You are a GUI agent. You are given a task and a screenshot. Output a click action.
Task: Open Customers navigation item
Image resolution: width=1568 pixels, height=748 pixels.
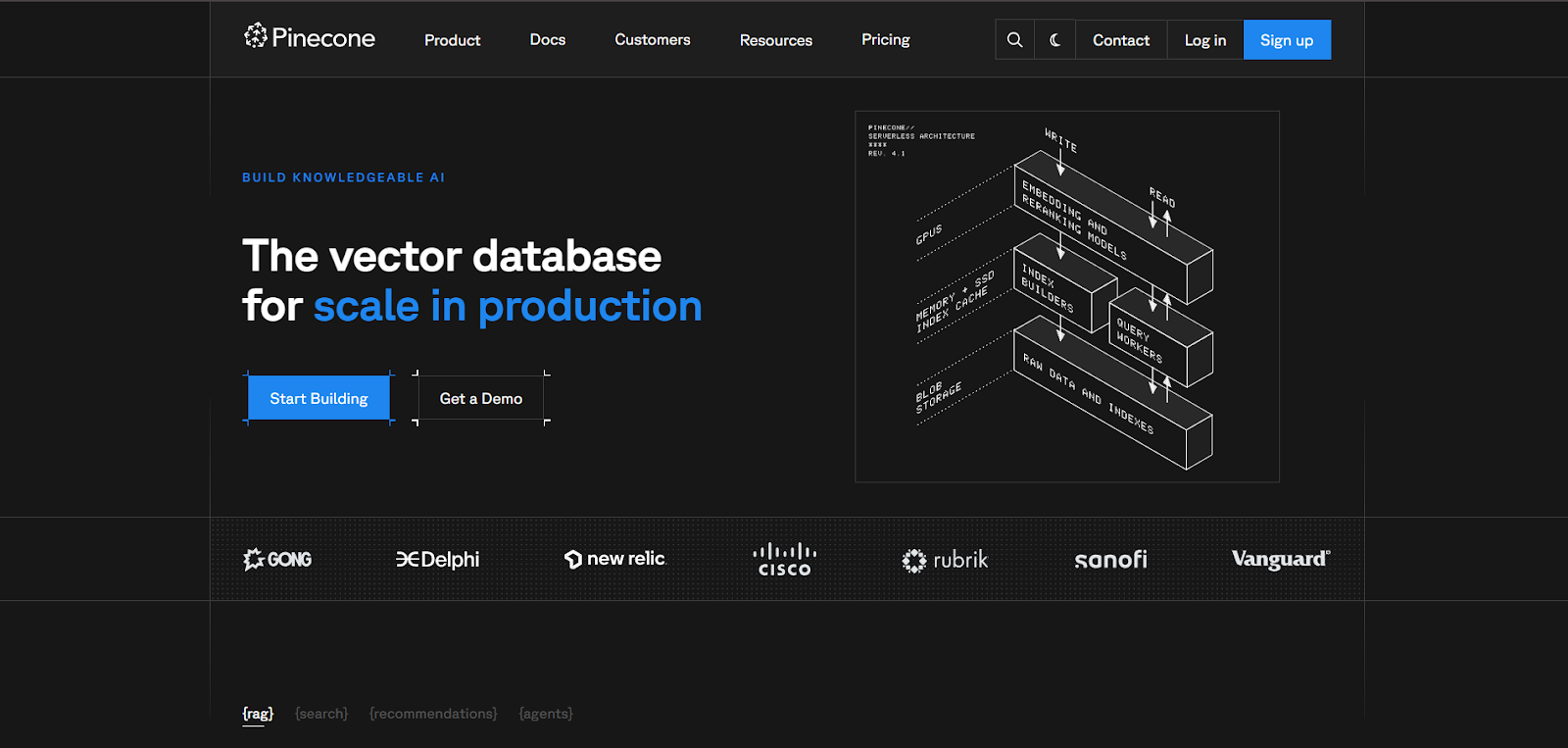coord(653,39)
